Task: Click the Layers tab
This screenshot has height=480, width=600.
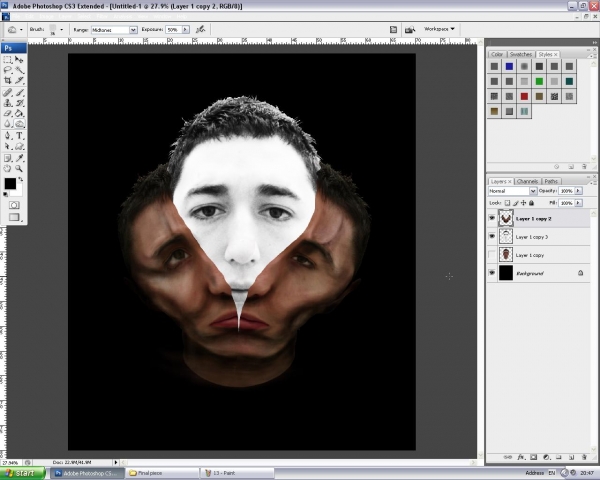Action: [x=501, y=181]
